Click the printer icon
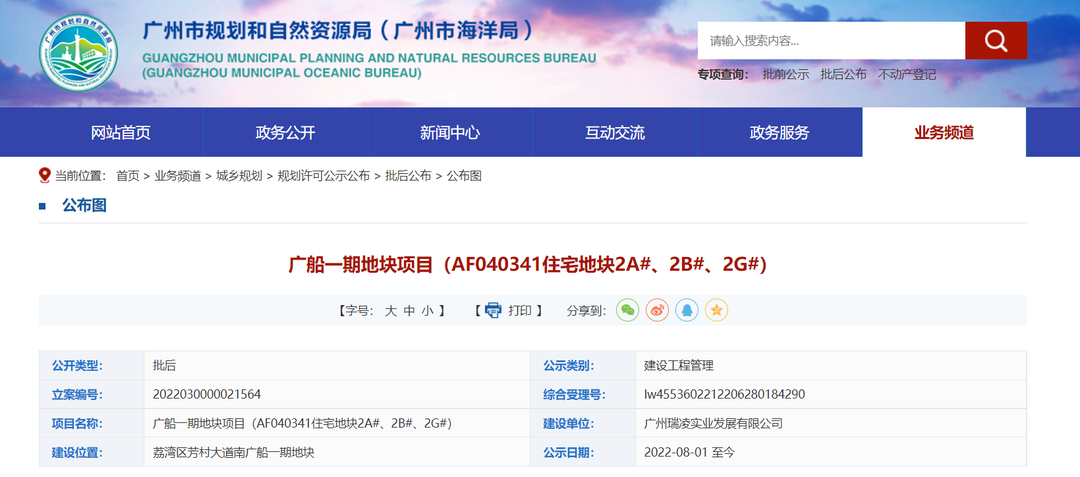The width and height of the screenshot is (1080, 477). click(493, 311)
